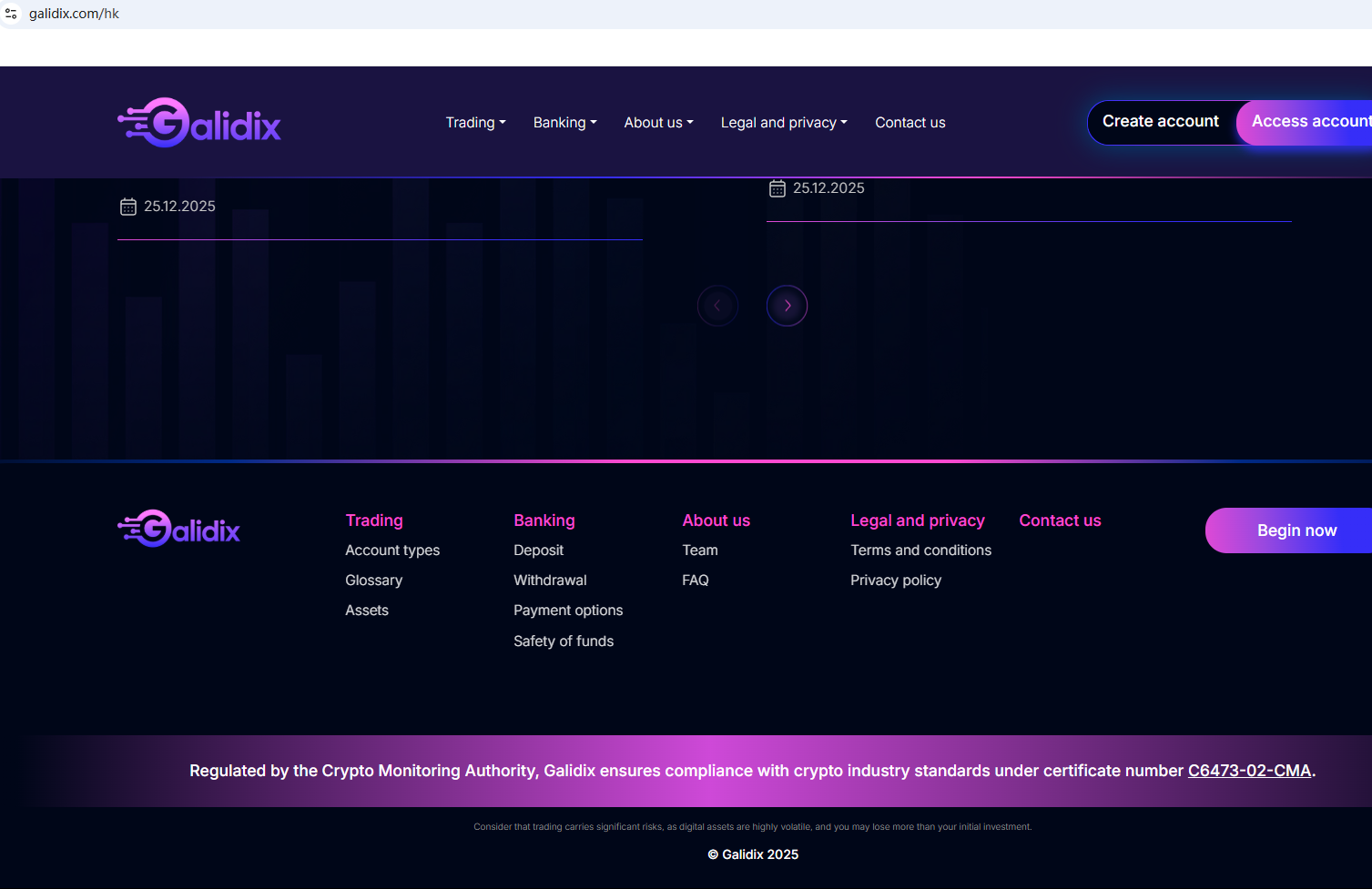Hit the Begin now button
1372x889 pixels.
1296,530
